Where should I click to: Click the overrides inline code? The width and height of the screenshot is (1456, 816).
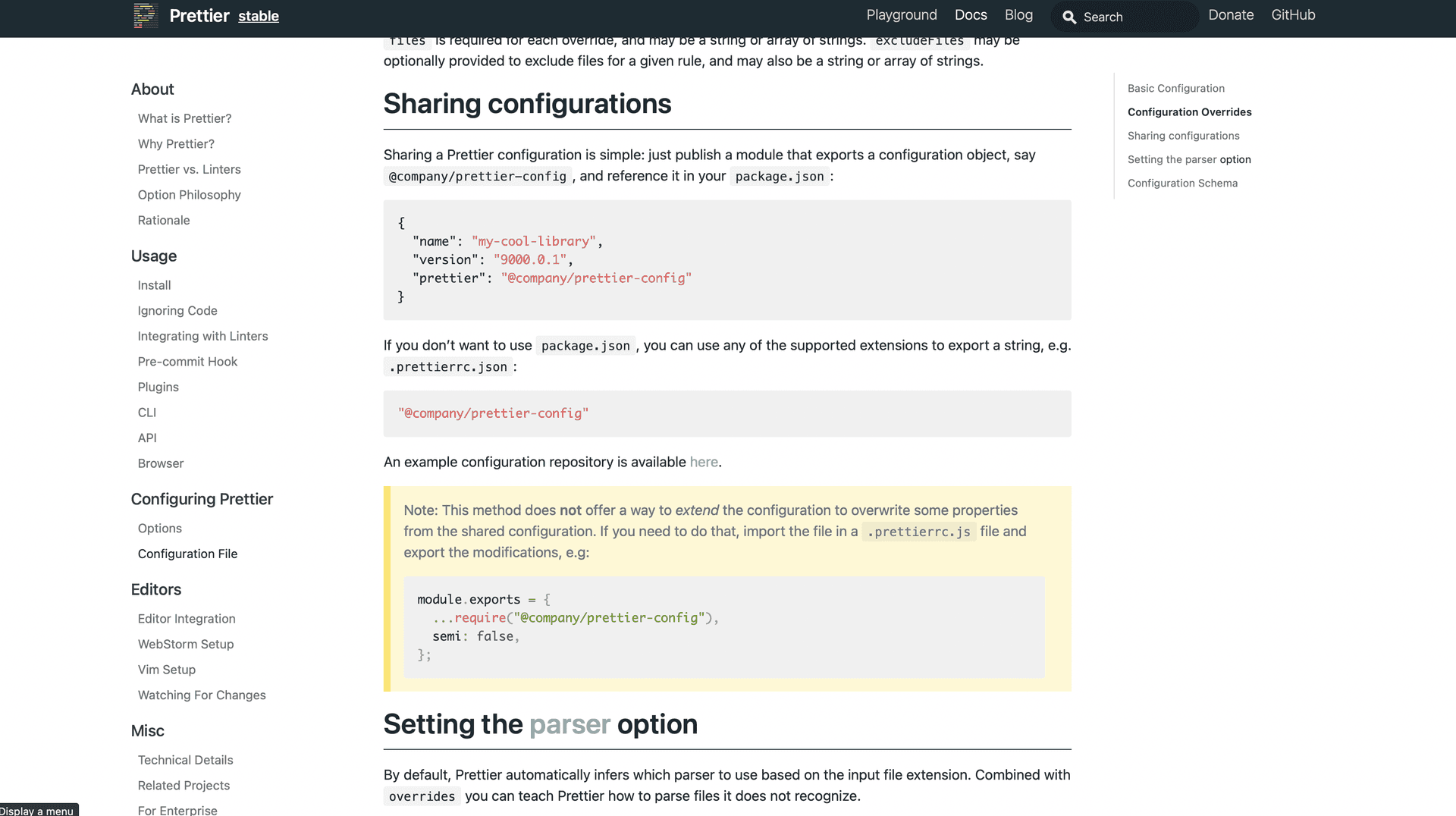422,796
